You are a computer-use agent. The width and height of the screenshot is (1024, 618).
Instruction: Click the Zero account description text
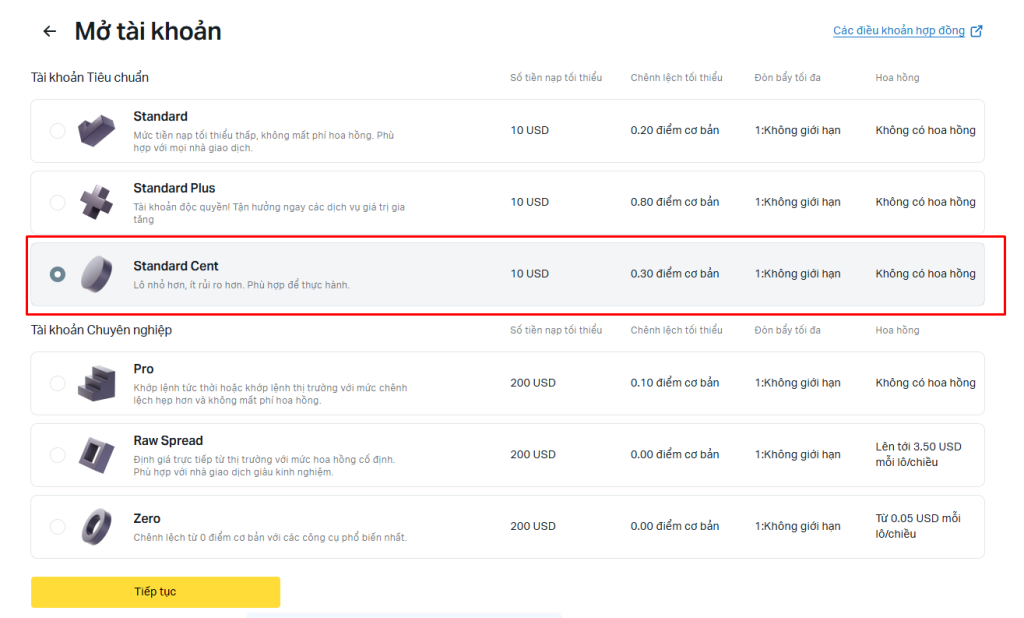[x=270, y=537]
